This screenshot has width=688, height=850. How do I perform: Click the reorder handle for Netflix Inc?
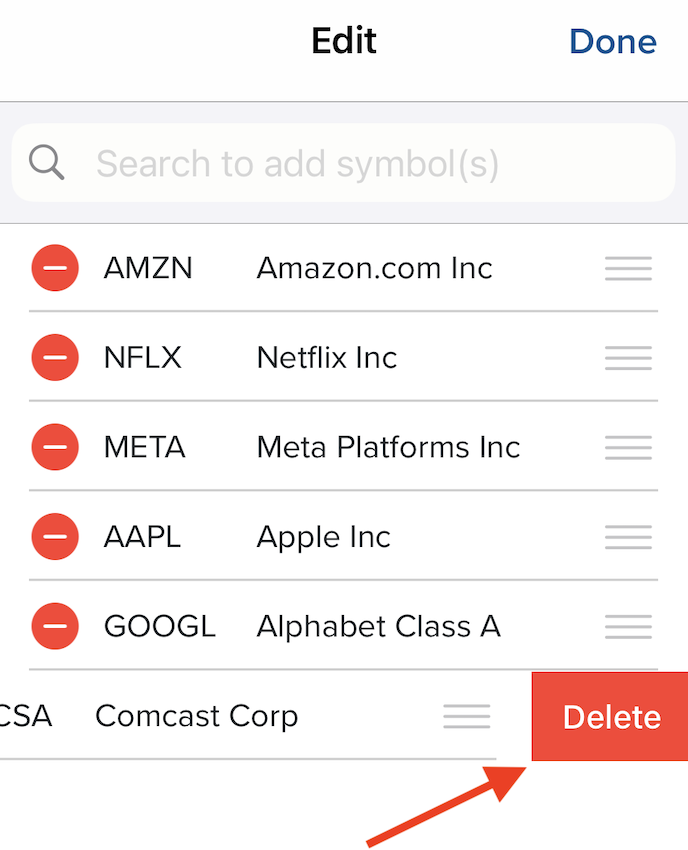coord(628,358)
